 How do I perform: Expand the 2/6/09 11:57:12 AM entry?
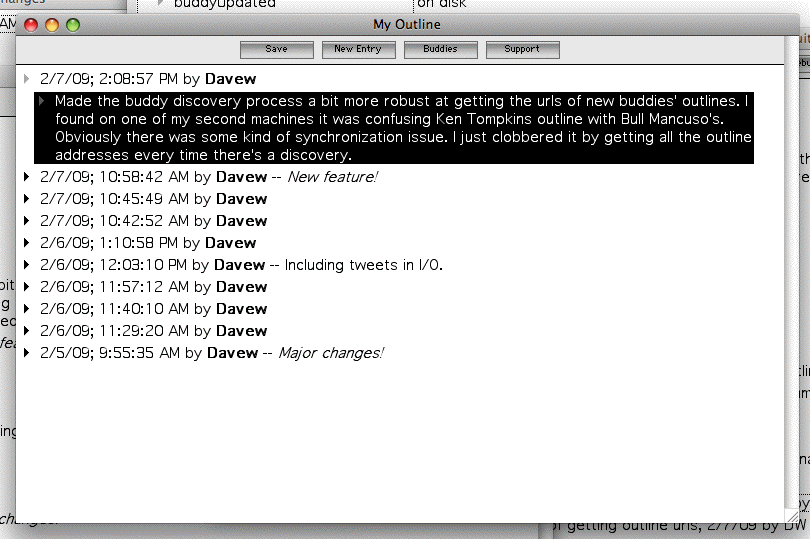point(27,287)
